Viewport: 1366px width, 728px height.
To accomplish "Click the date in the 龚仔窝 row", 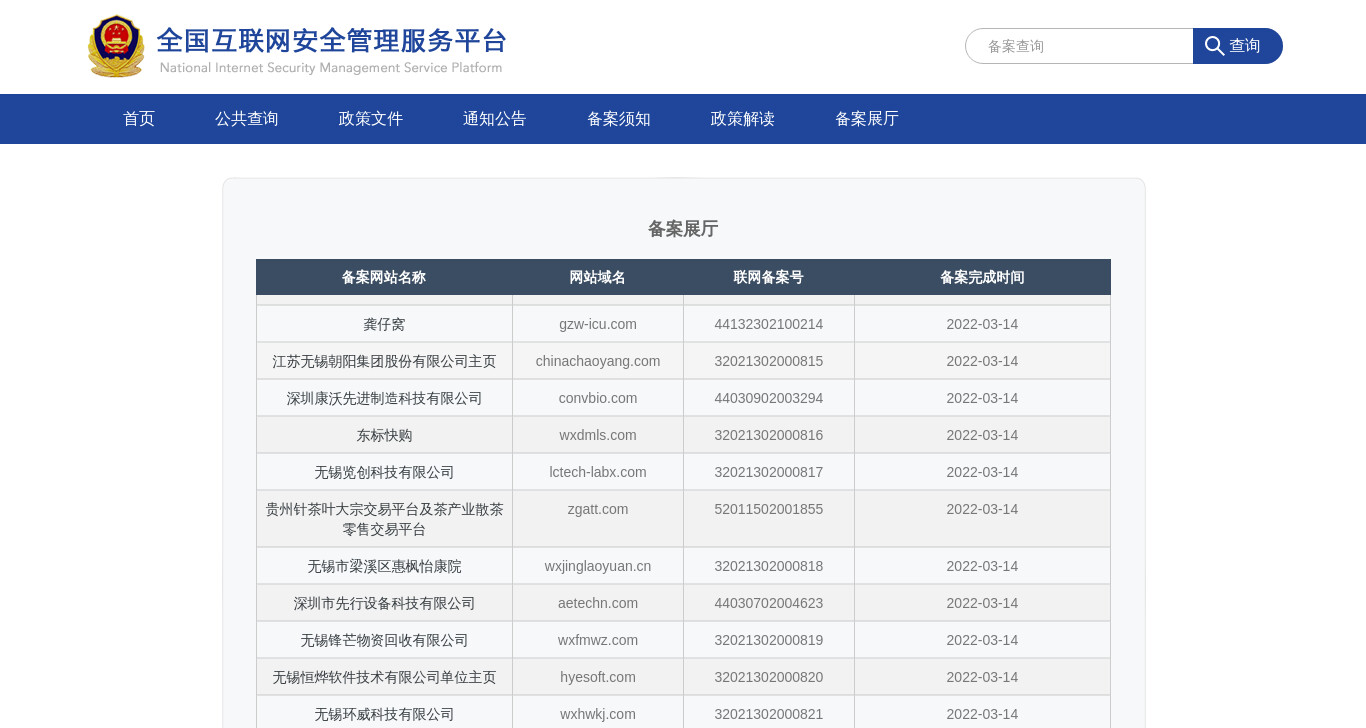I will (x=982, y=324).
